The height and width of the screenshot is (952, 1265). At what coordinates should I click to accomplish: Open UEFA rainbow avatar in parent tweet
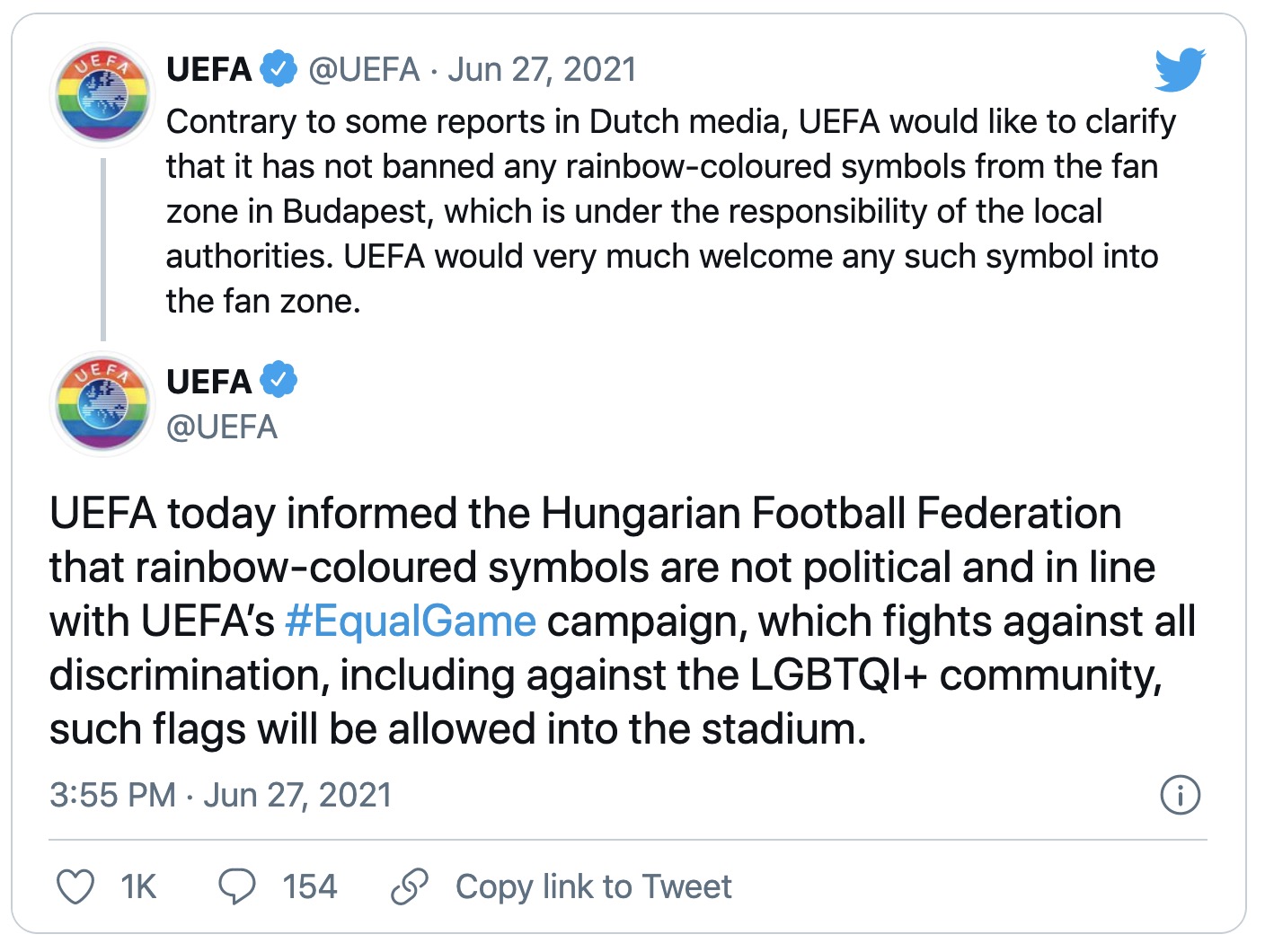click(102, 94)
